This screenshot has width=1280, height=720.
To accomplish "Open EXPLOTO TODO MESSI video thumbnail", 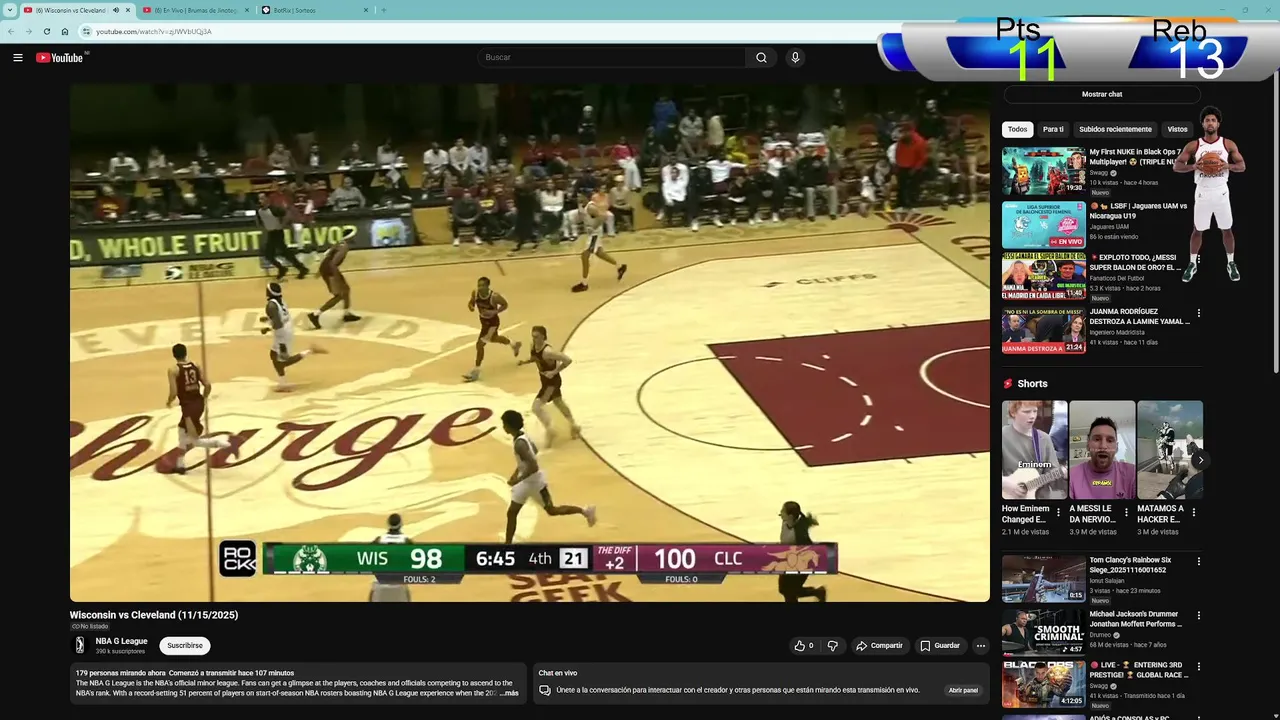I will pos(1044,276).
